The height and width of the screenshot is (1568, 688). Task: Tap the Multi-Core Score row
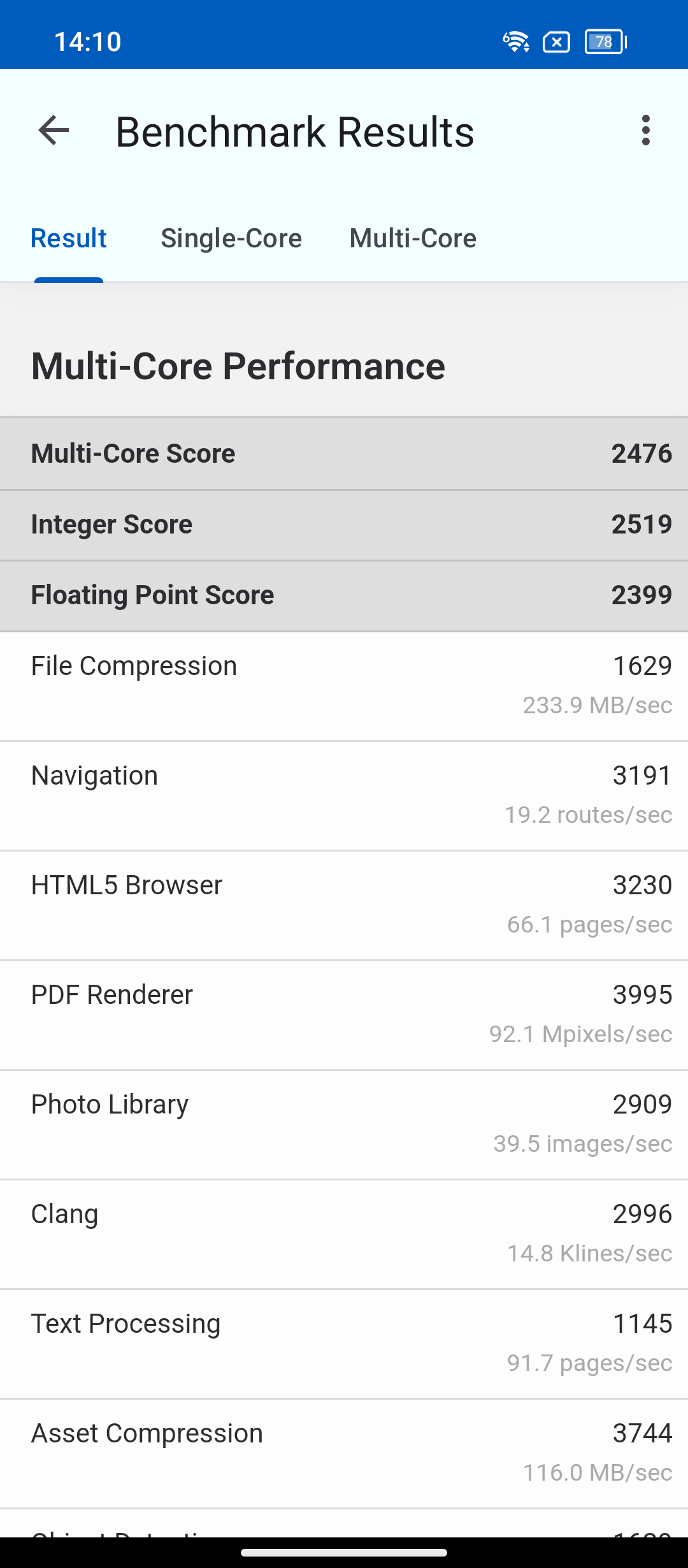(344, 454)
